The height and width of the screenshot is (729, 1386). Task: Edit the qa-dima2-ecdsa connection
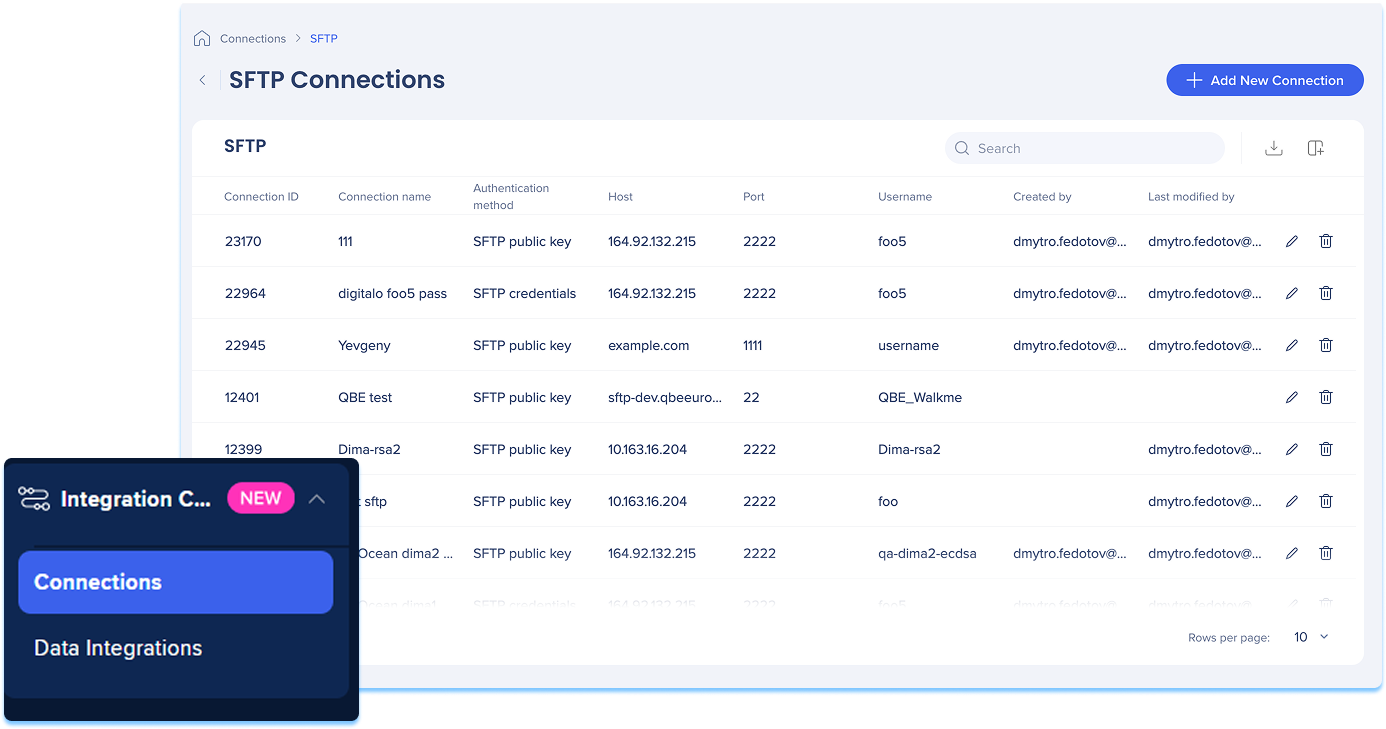(1292, 553)
